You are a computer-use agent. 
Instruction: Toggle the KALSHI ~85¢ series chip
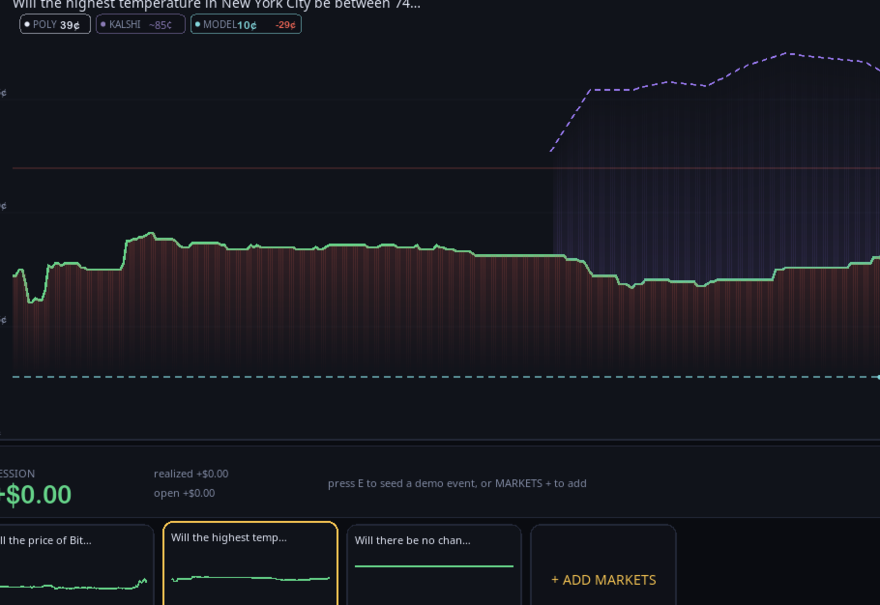coord(140,24)
